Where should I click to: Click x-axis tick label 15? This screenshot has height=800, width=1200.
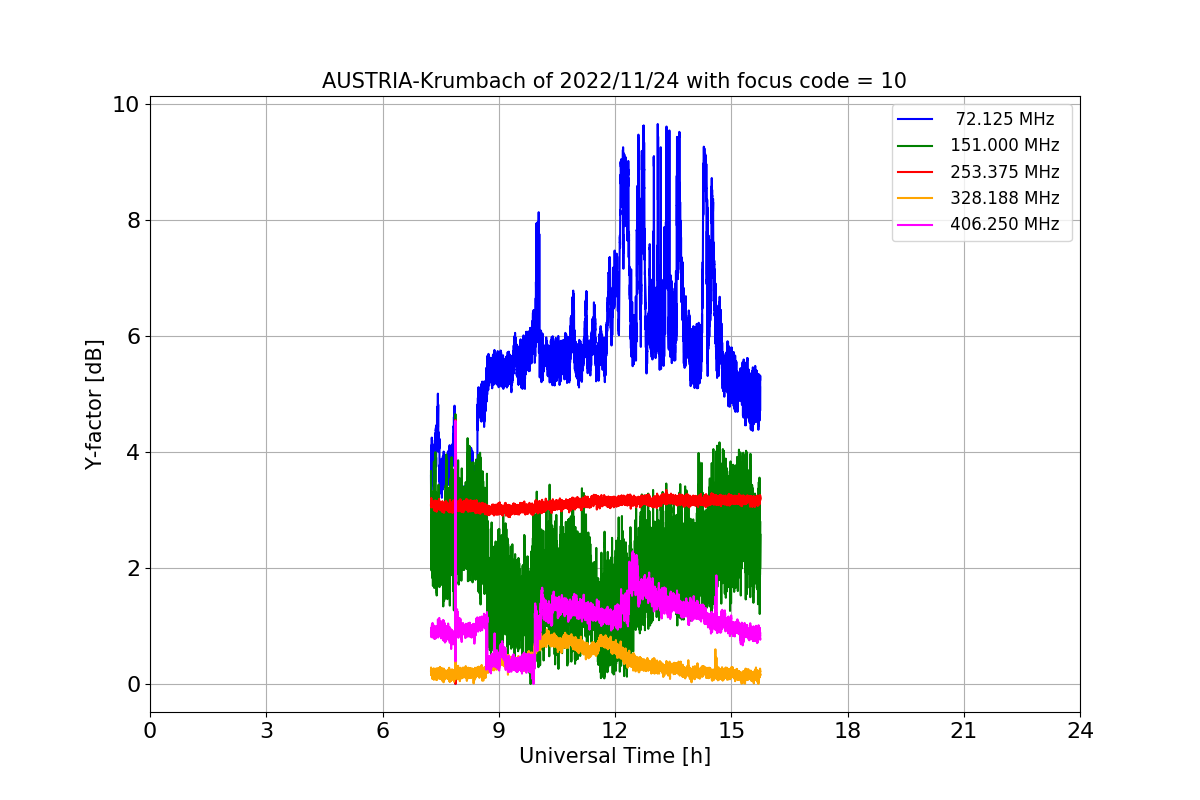(x=731, y=731)
